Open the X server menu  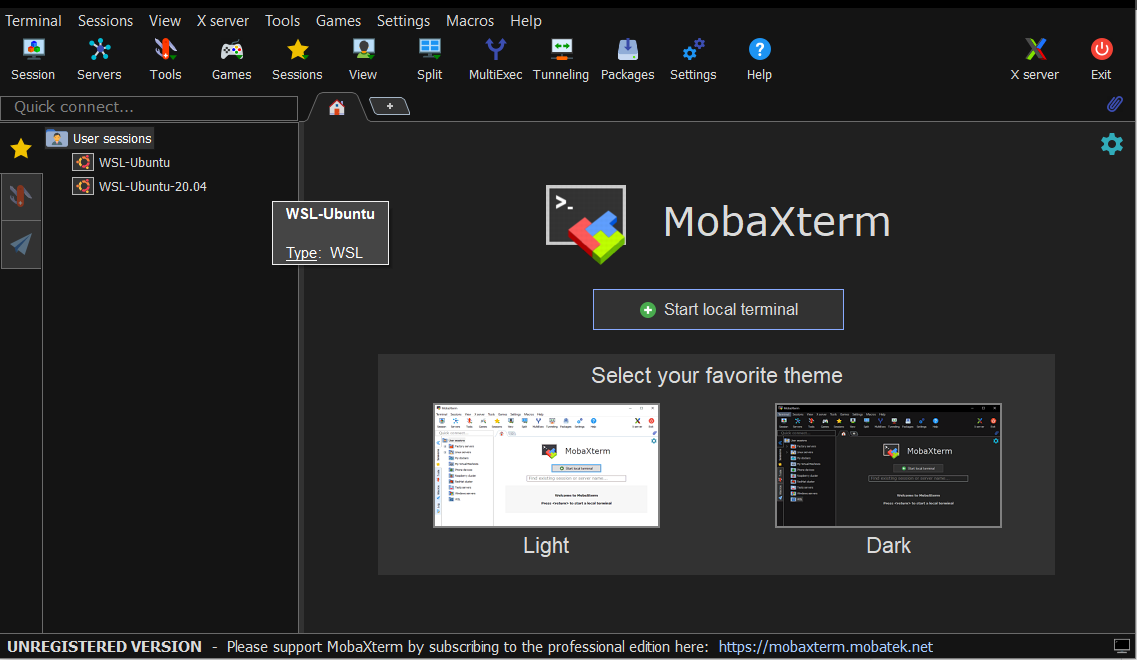click(x=223, y=21)
